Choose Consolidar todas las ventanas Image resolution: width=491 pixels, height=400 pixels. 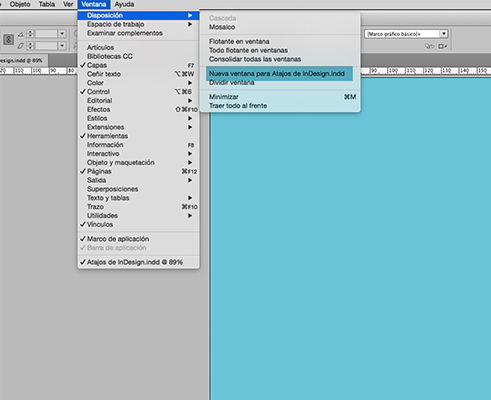[280, 59]
